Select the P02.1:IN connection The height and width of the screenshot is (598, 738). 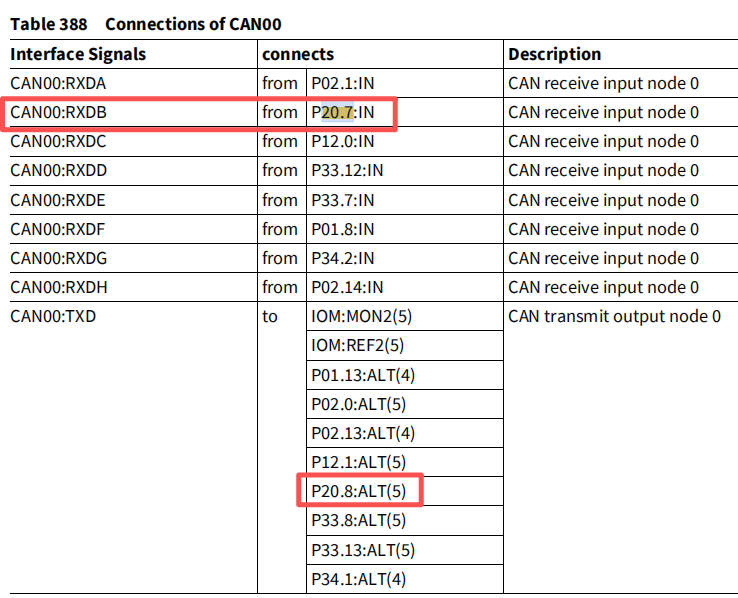tap(343, 83)
